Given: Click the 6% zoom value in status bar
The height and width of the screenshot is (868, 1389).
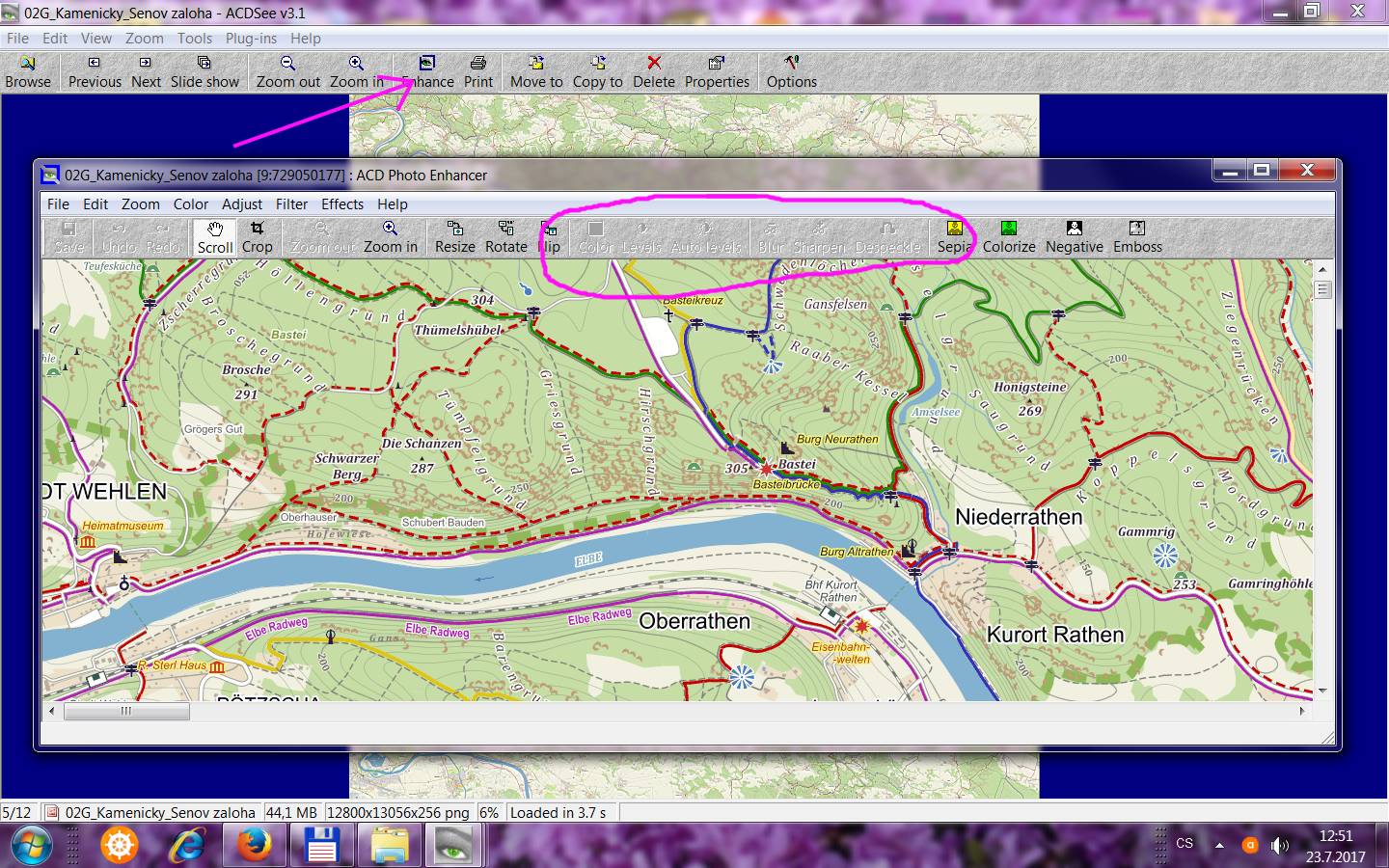Looking at the screenshot, I should [489, 812].
